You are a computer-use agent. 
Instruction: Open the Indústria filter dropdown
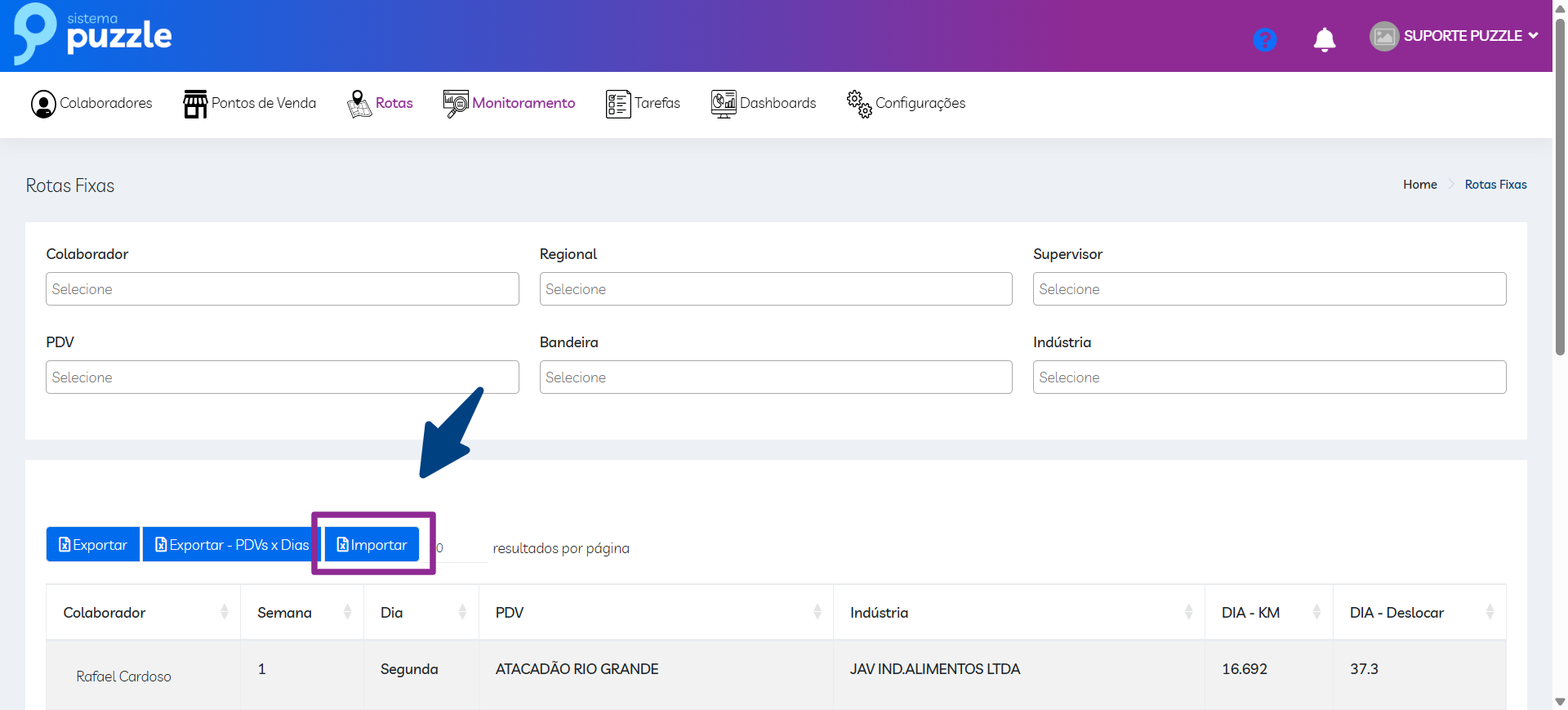point(1268,377)
